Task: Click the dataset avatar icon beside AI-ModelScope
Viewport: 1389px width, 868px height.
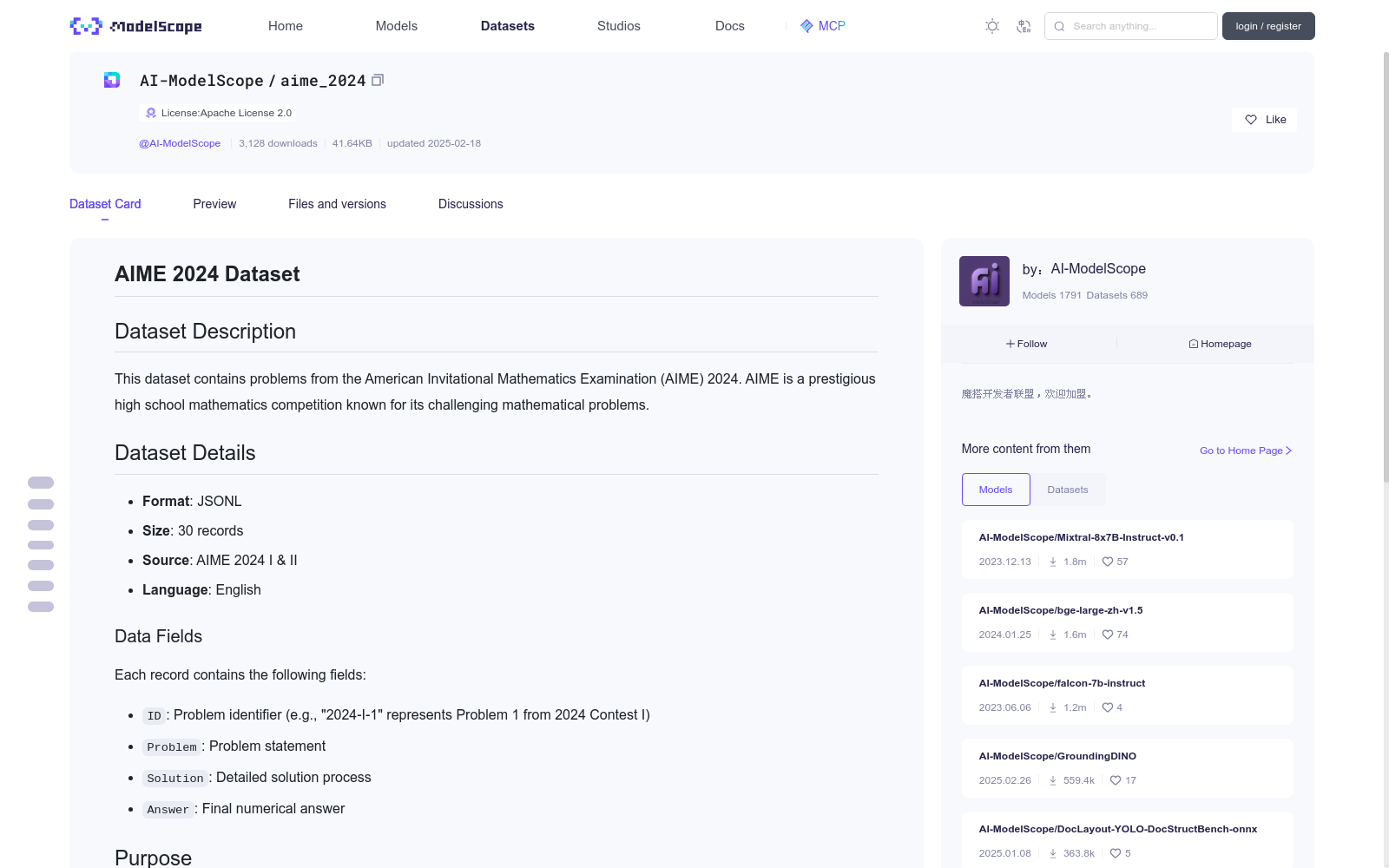Action: click(x=112, y=80)
